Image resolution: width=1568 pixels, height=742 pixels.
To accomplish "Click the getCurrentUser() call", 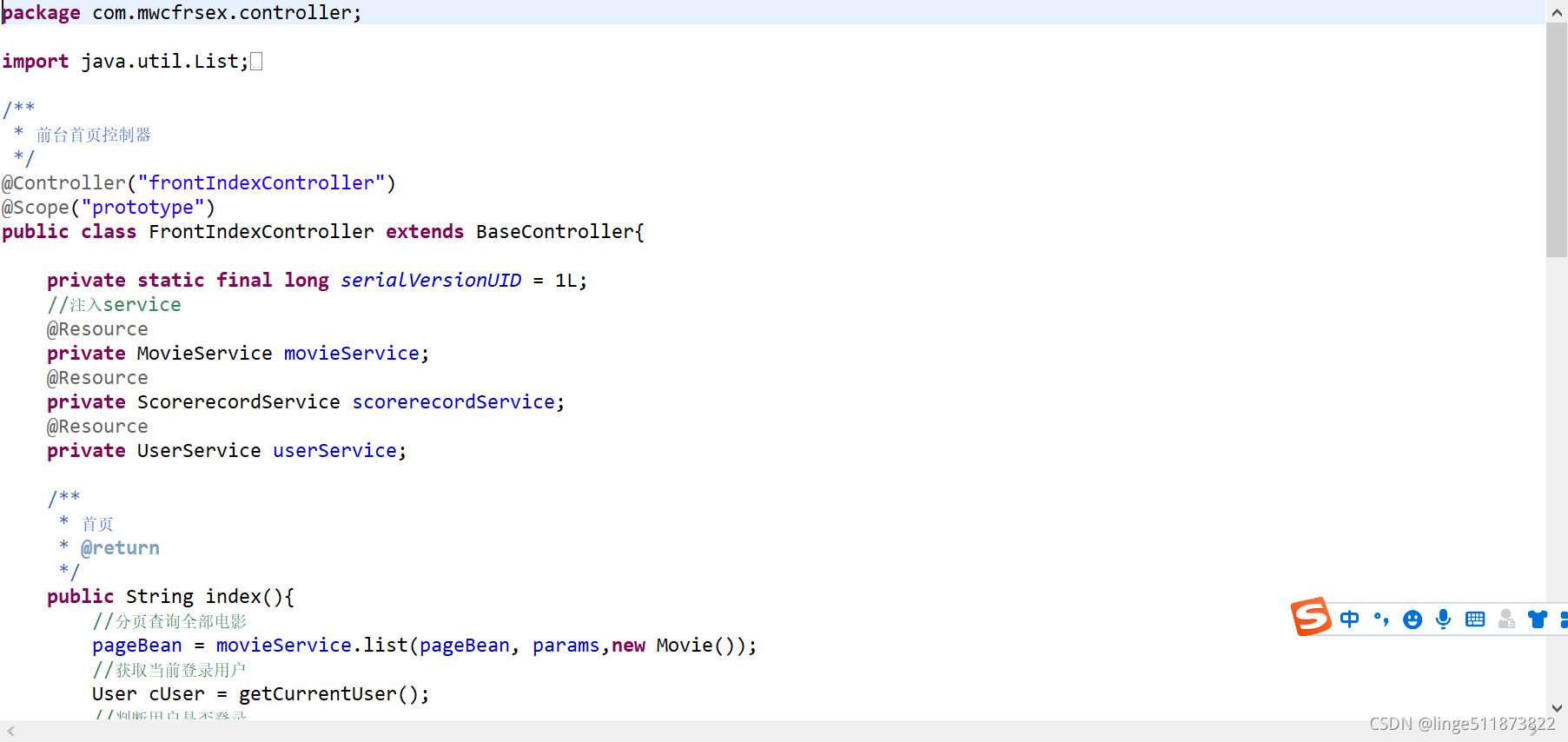I will [328, 694].
